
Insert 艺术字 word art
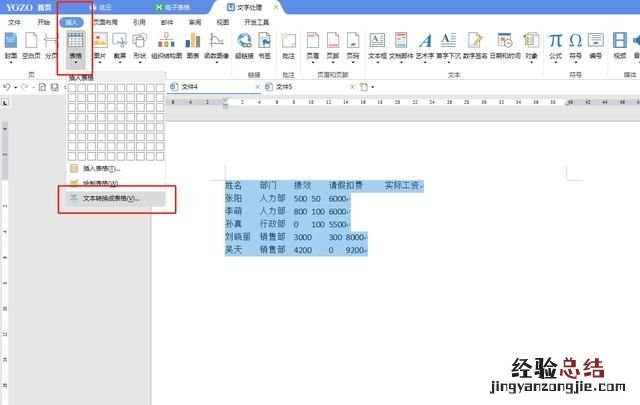point(425,41)
